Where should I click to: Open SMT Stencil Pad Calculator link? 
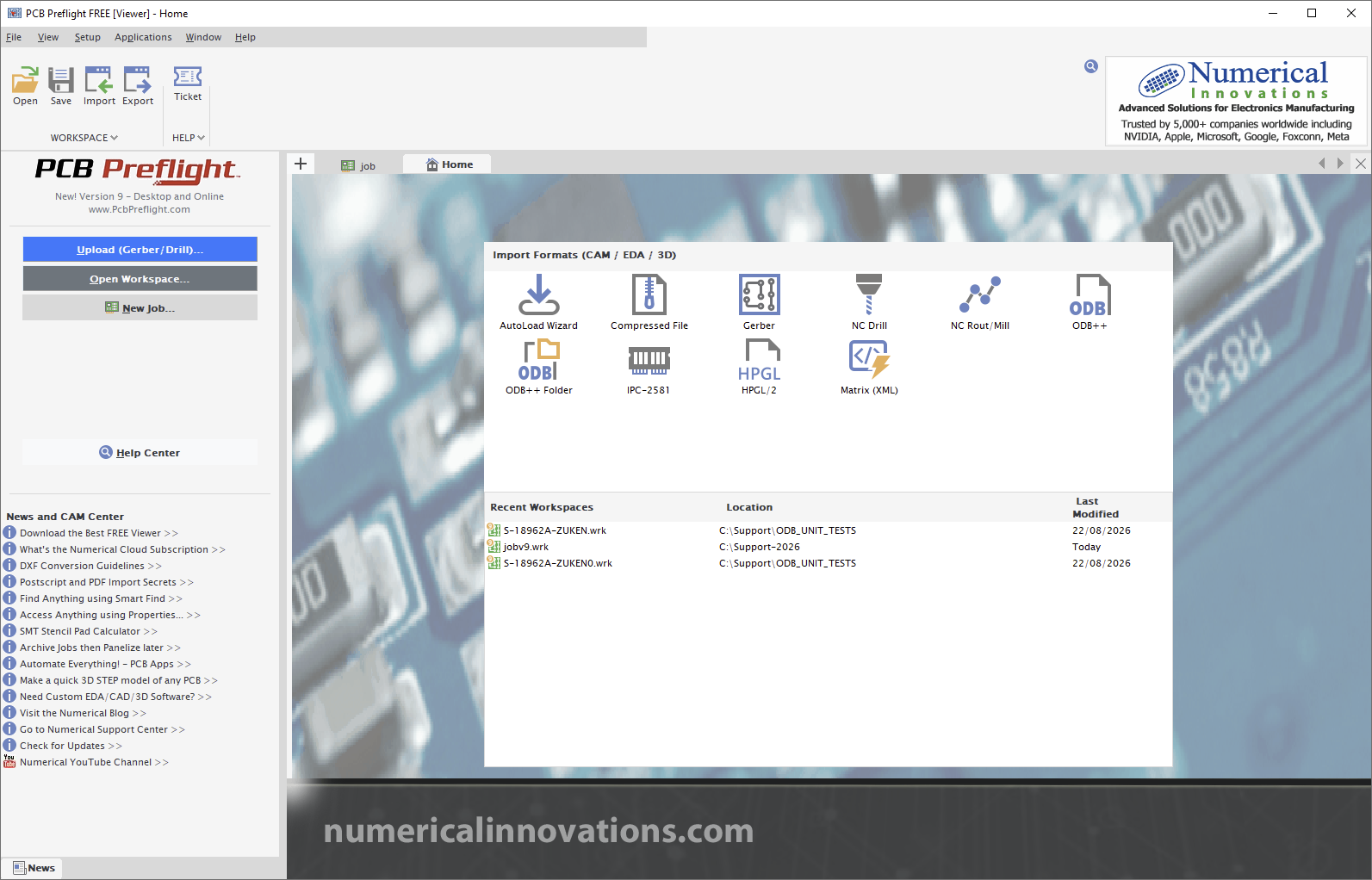coord(88,631)
